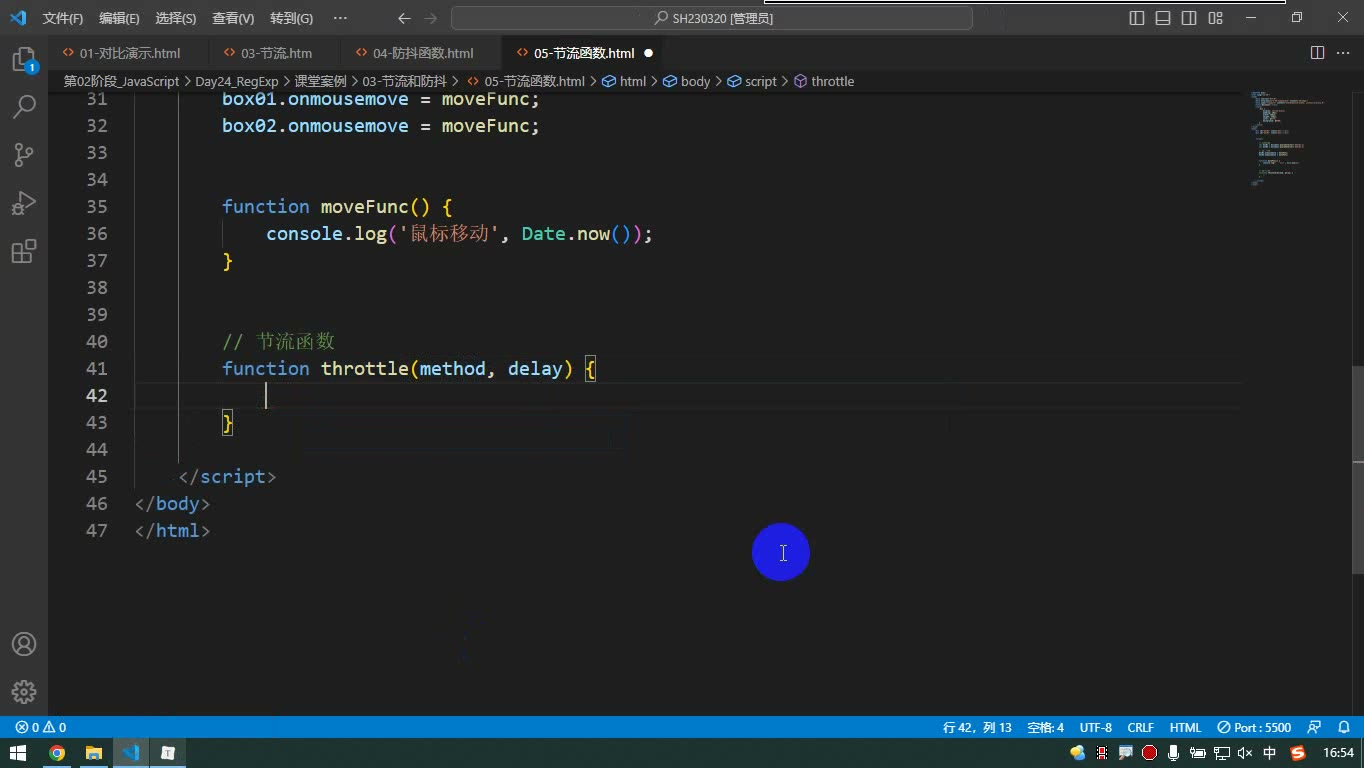This screenshot has width=1364, height=768.
Task: Open errors and warnings problems indicator
Action: point(41,728)
